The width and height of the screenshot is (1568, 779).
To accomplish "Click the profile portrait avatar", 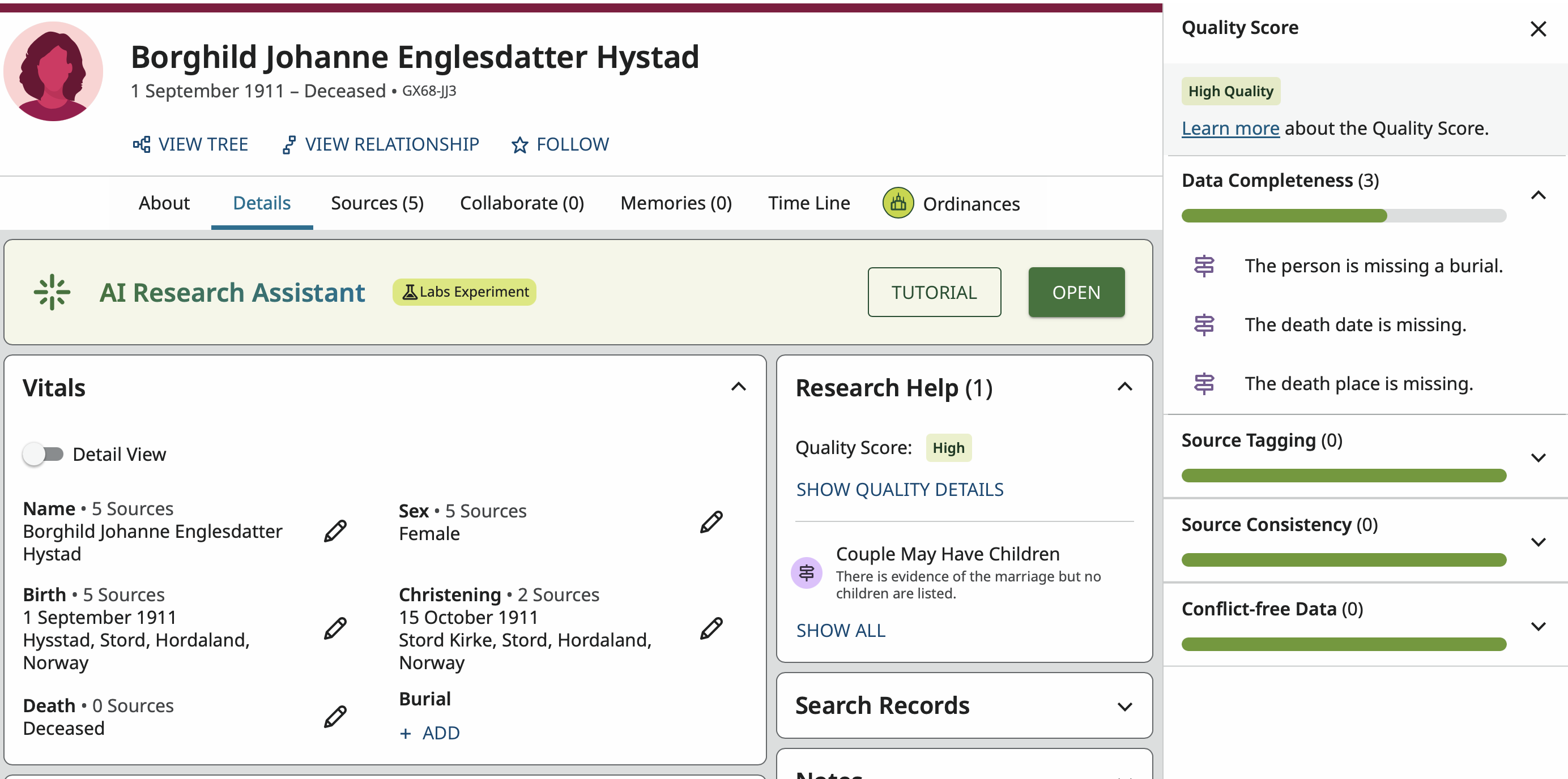I will tap(54, 72).
